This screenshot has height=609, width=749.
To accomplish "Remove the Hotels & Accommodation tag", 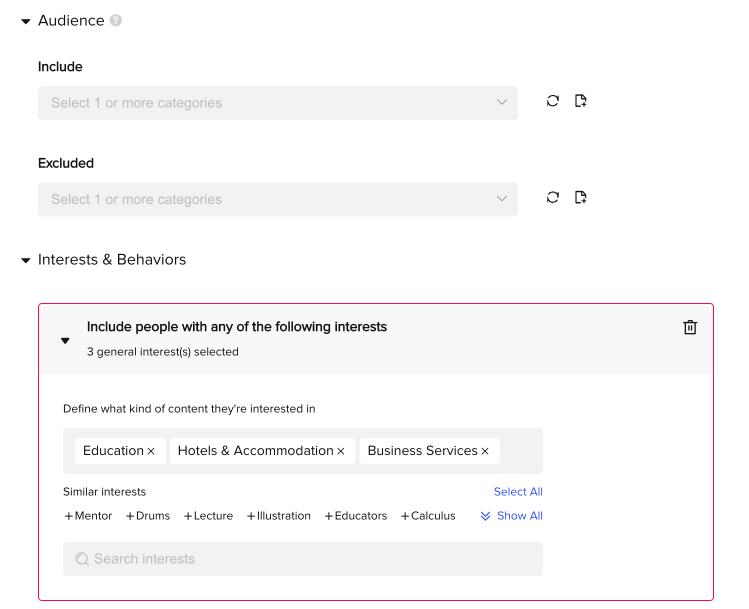I will click(341, 451).
